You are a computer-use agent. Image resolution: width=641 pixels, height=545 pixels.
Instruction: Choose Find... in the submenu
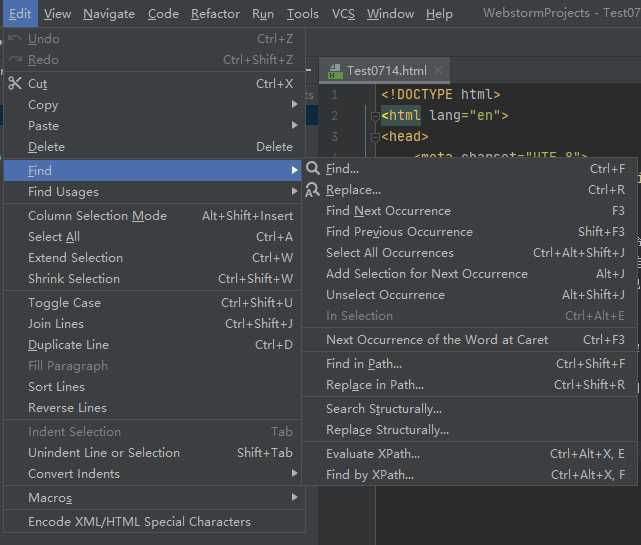pos(470,168)
